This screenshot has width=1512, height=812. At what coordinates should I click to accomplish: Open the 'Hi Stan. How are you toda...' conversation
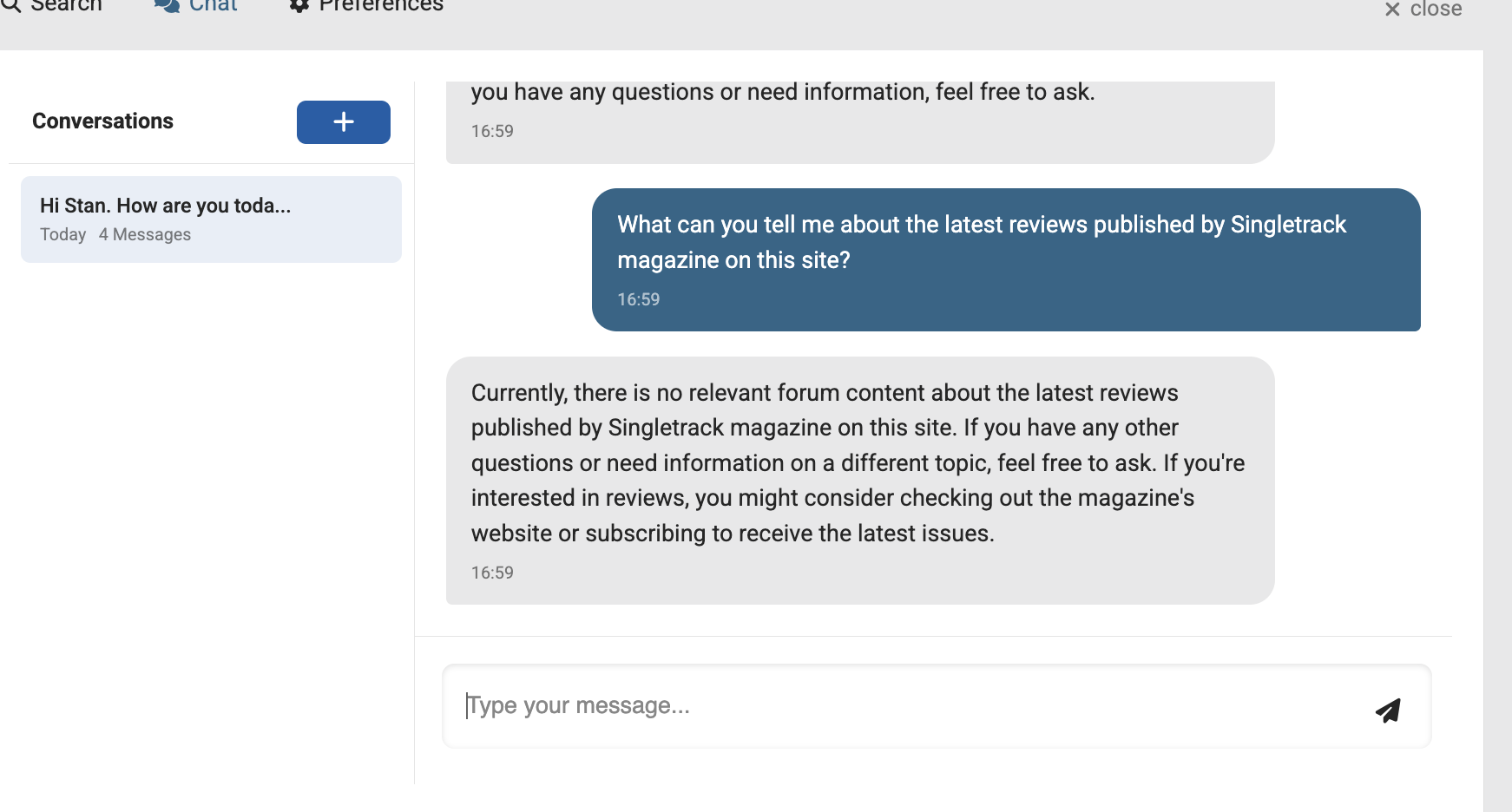tap(211, 219)
